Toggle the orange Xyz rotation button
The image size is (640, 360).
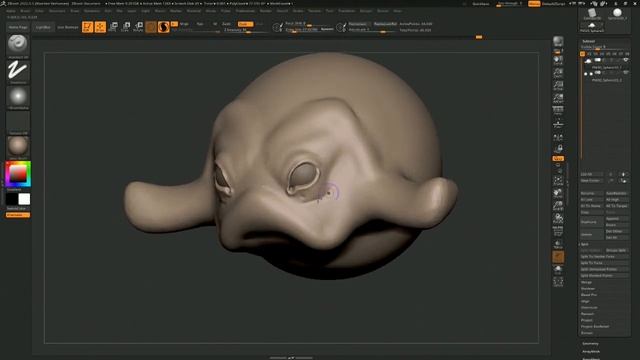coord(558,158)
